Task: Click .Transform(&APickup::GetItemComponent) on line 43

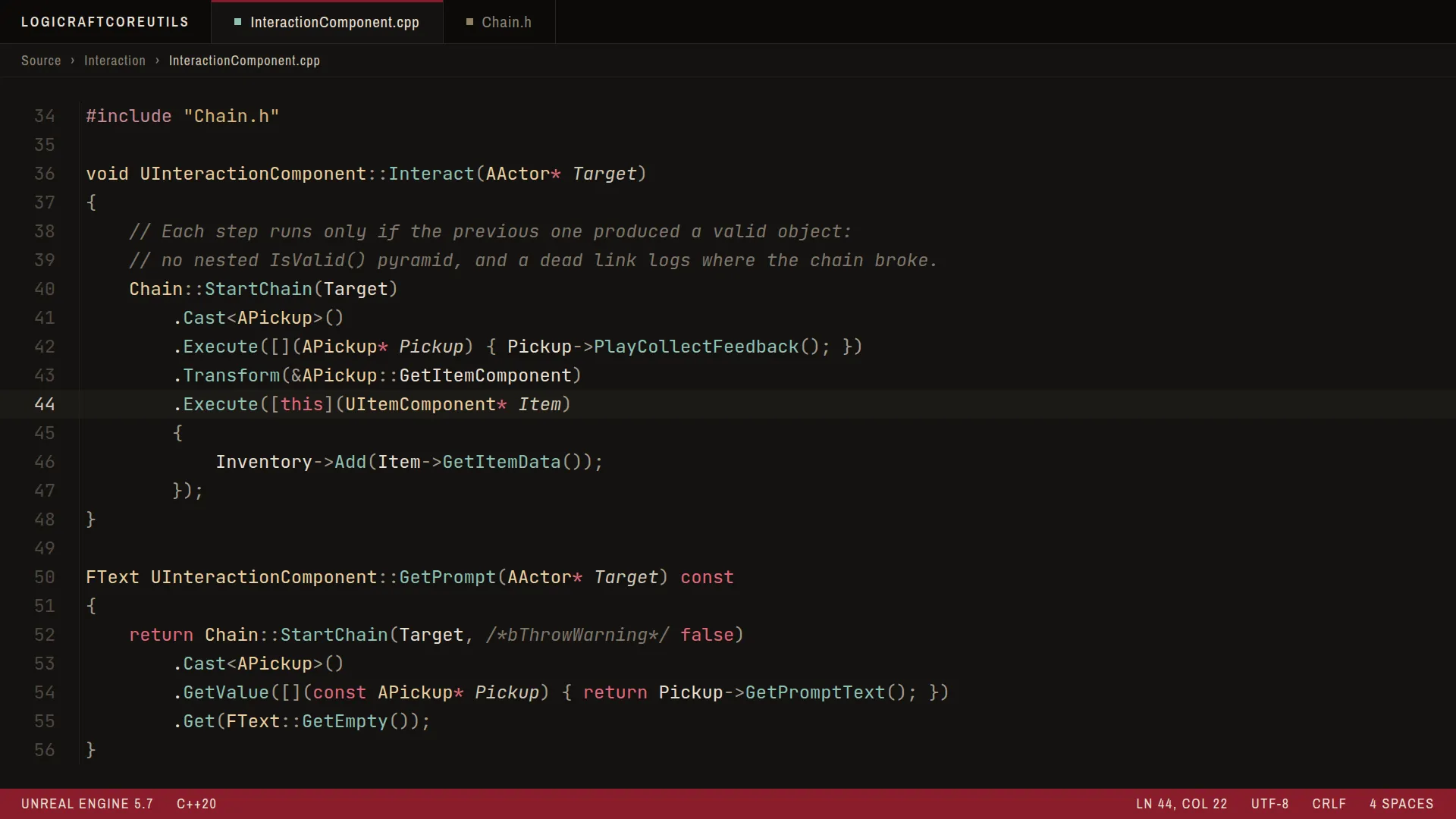Action: (378, 375)
